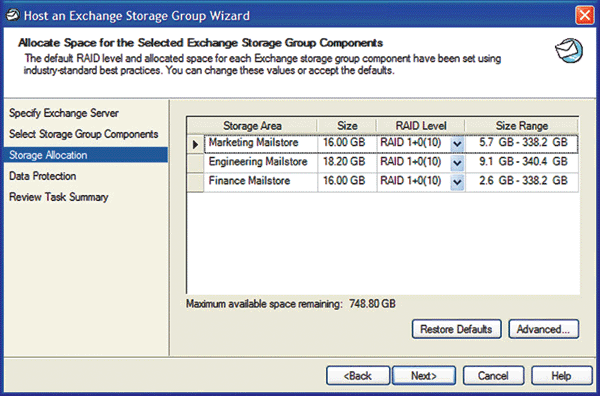Click the Exchange envelope icon in header
This screenshot has width=600, height=396.
pyautogui.click(x=569, y=51)
